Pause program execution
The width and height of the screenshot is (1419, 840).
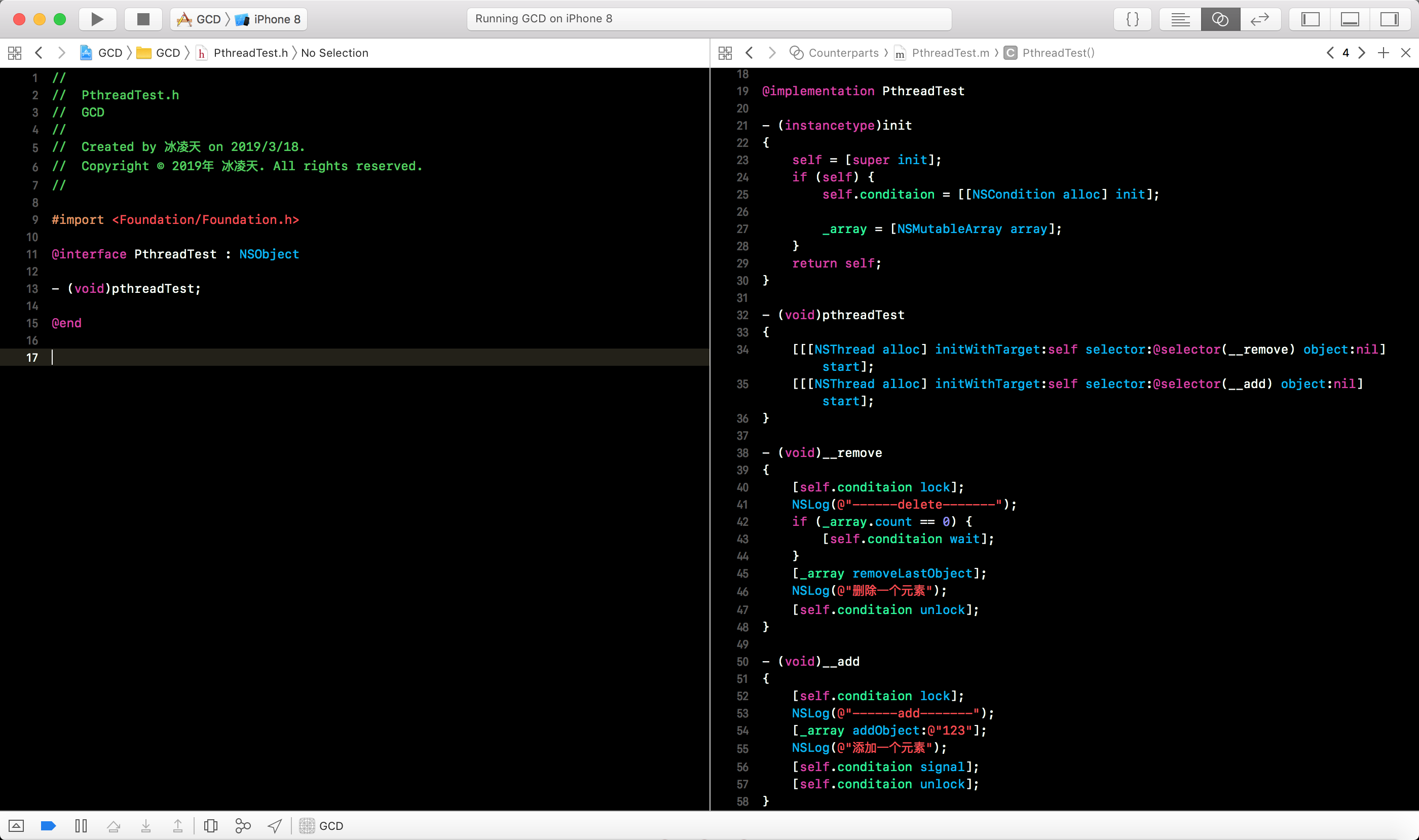pos(81,826)
